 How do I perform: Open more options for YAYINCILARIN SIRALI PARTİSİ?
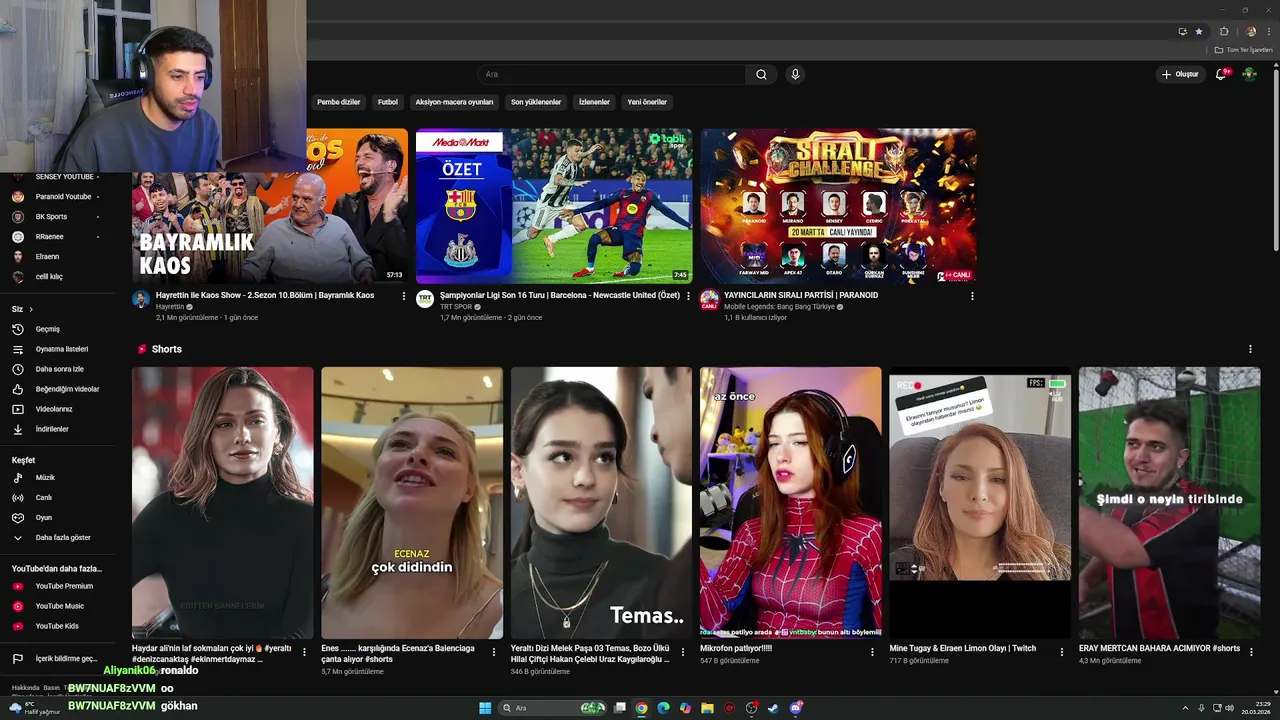pos(972,296)
